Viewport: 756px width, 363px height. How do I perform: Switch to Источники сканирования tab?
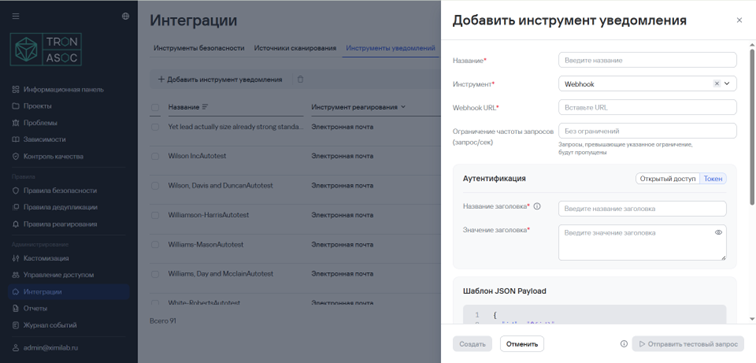point(295,48)
